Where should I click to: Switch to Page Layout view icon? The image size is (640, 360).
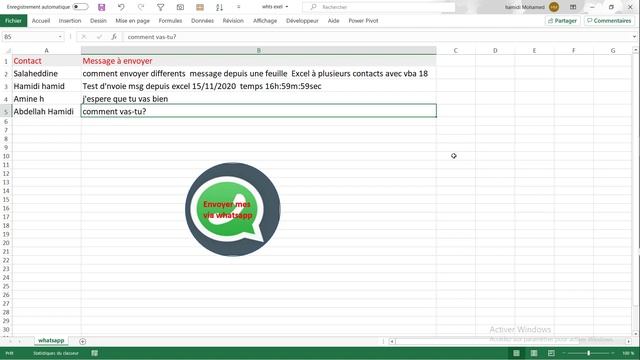click(534, 353)
